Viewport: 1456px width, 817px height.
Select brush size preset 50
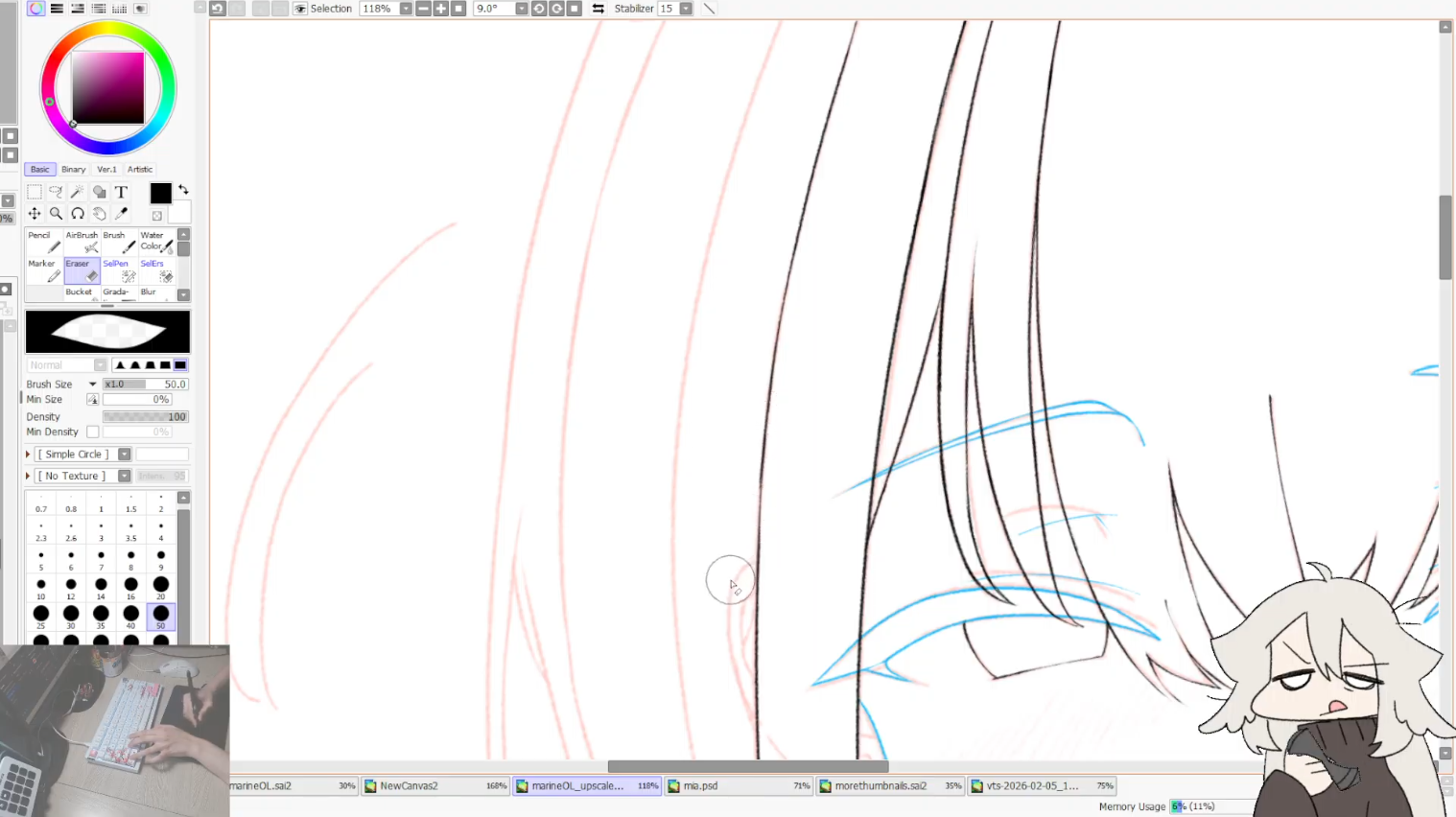click(x=161, y=617)
